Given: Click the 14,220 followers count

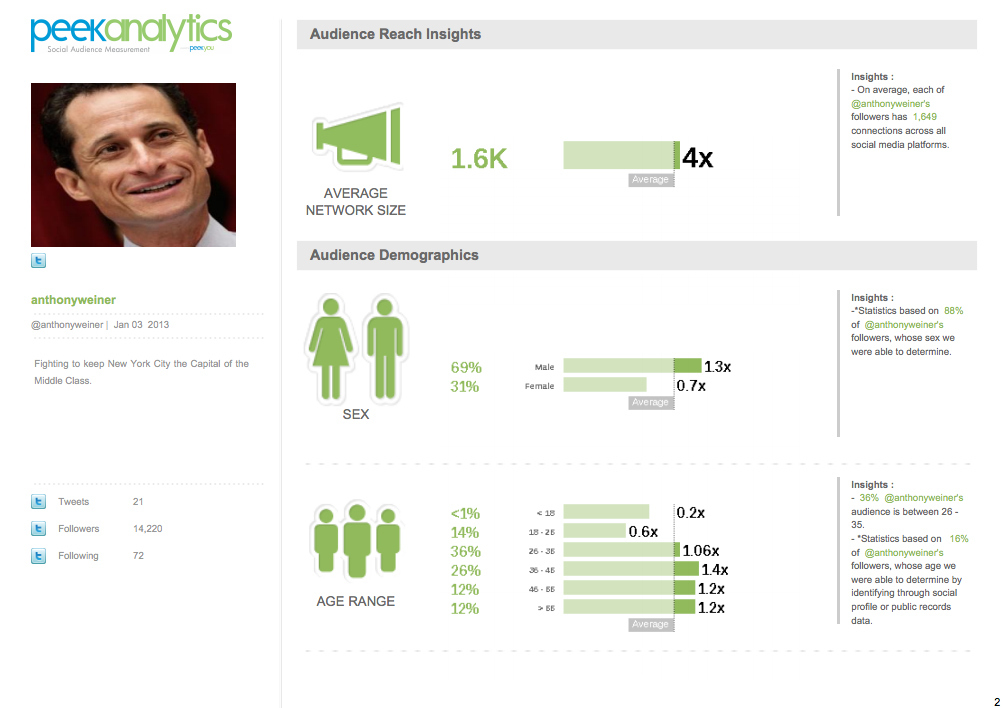Looking at the screenshot, I should pos(148,529).
